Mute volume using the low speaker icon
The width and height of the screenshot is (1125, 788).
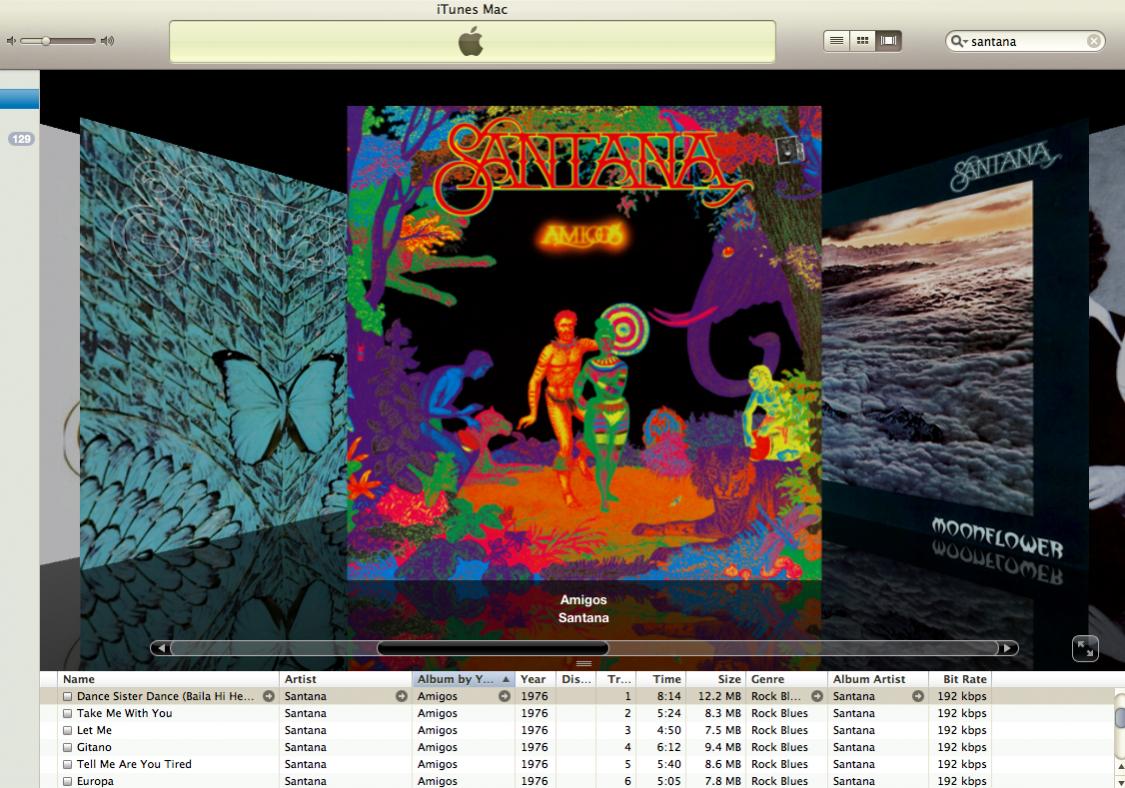coord(11,41)
